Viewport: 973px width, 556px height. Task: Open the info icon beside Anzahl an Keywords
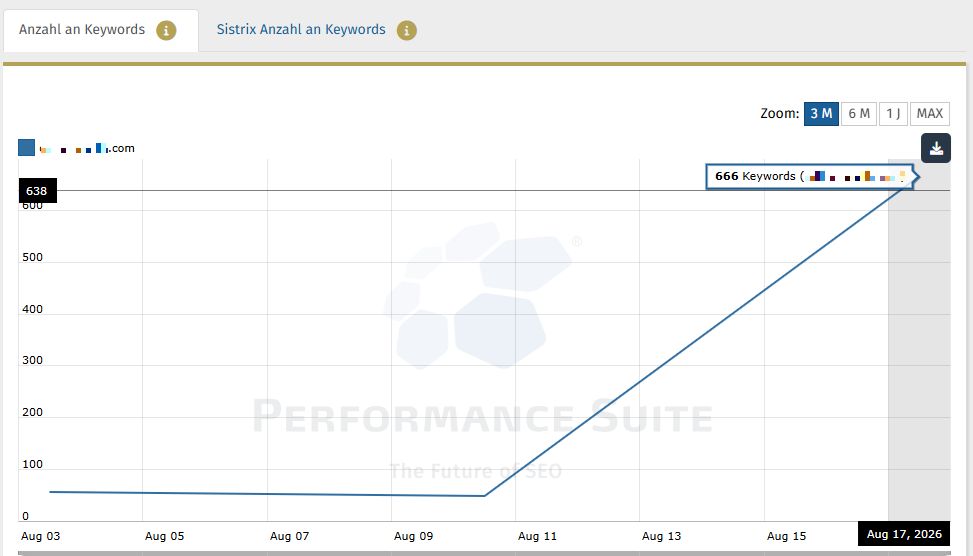pyautogui.click(x=166, y=30)
